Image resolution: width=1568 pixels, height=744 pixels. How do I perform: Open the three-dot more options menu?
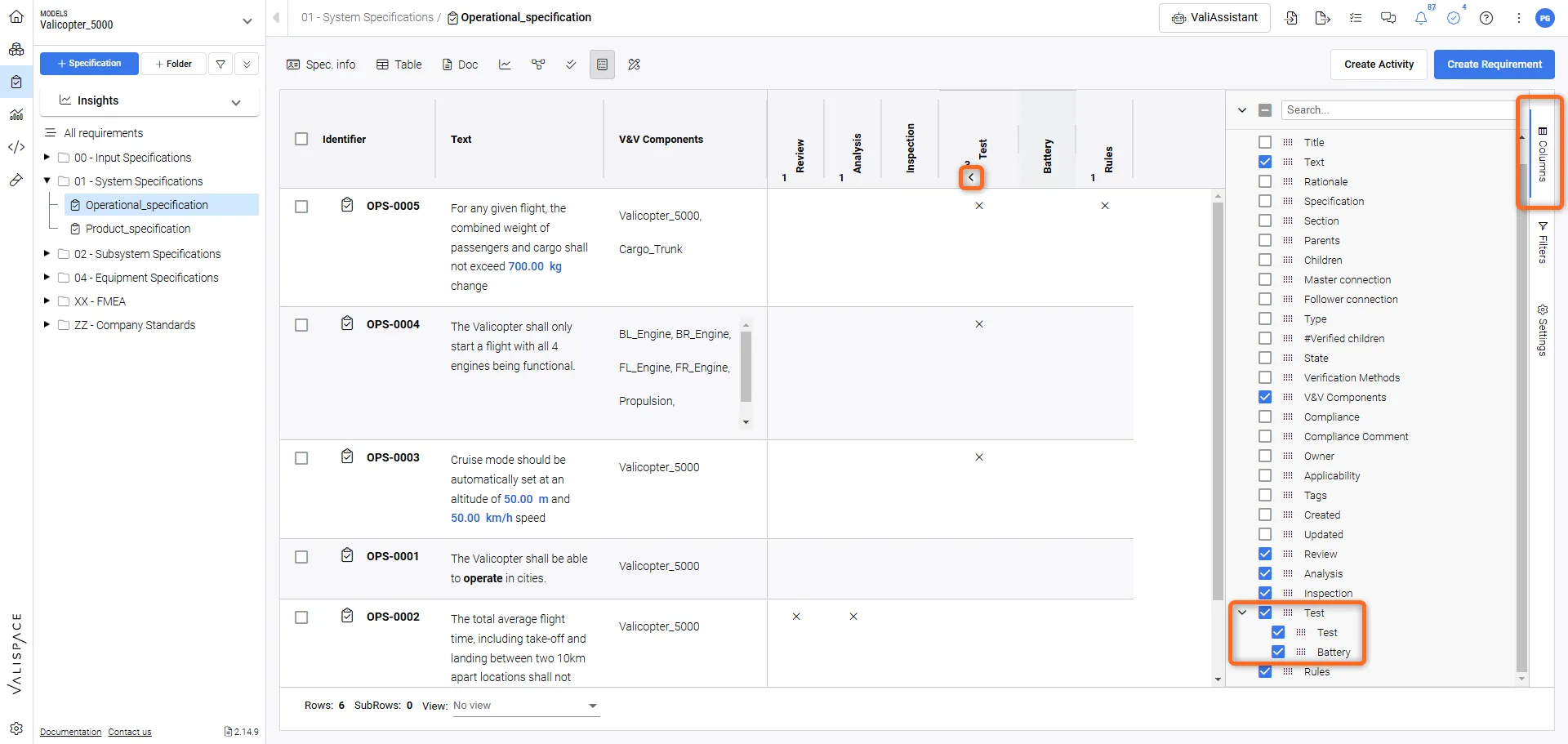click(x=1519, y=18)
